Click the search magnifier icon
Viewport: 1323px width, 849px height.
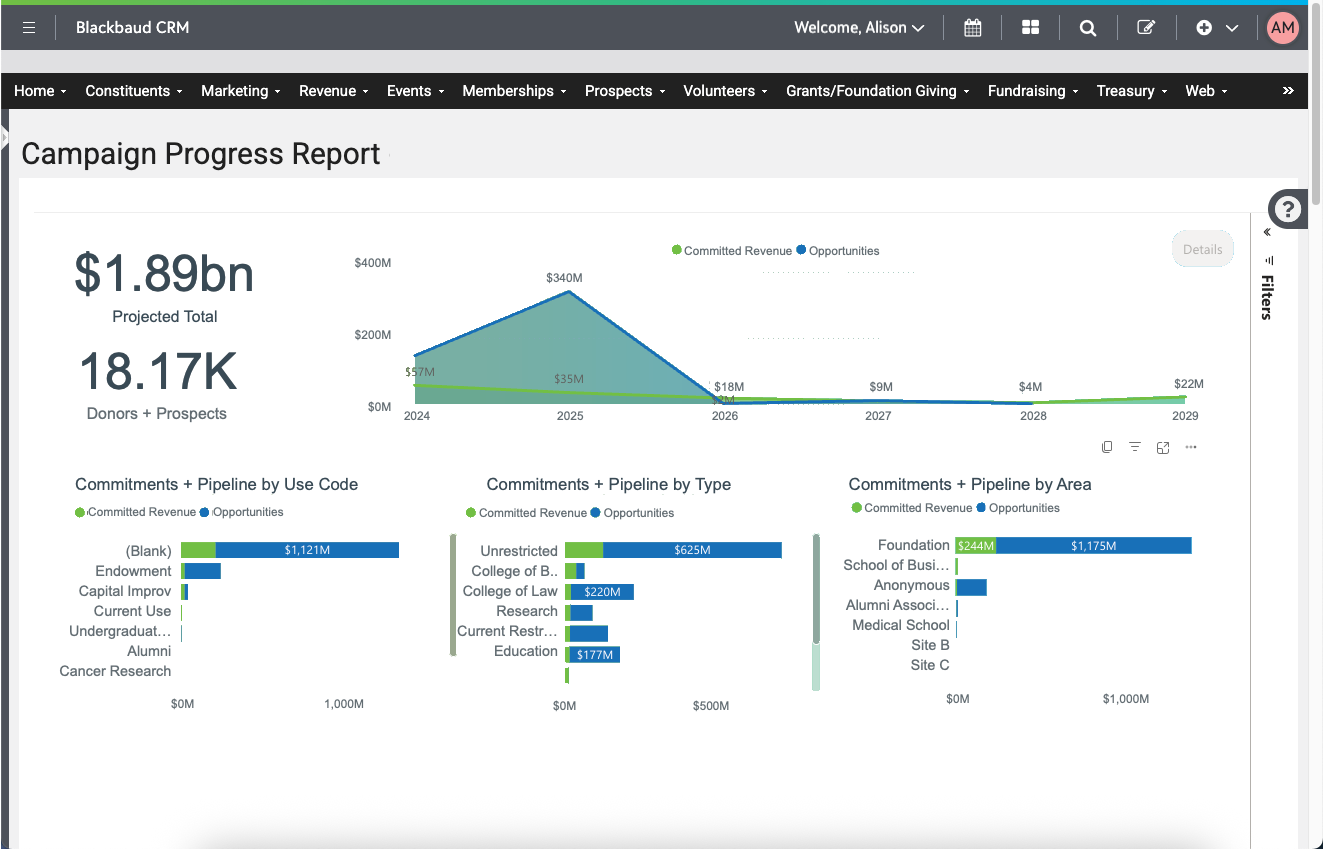[1087, 27]
